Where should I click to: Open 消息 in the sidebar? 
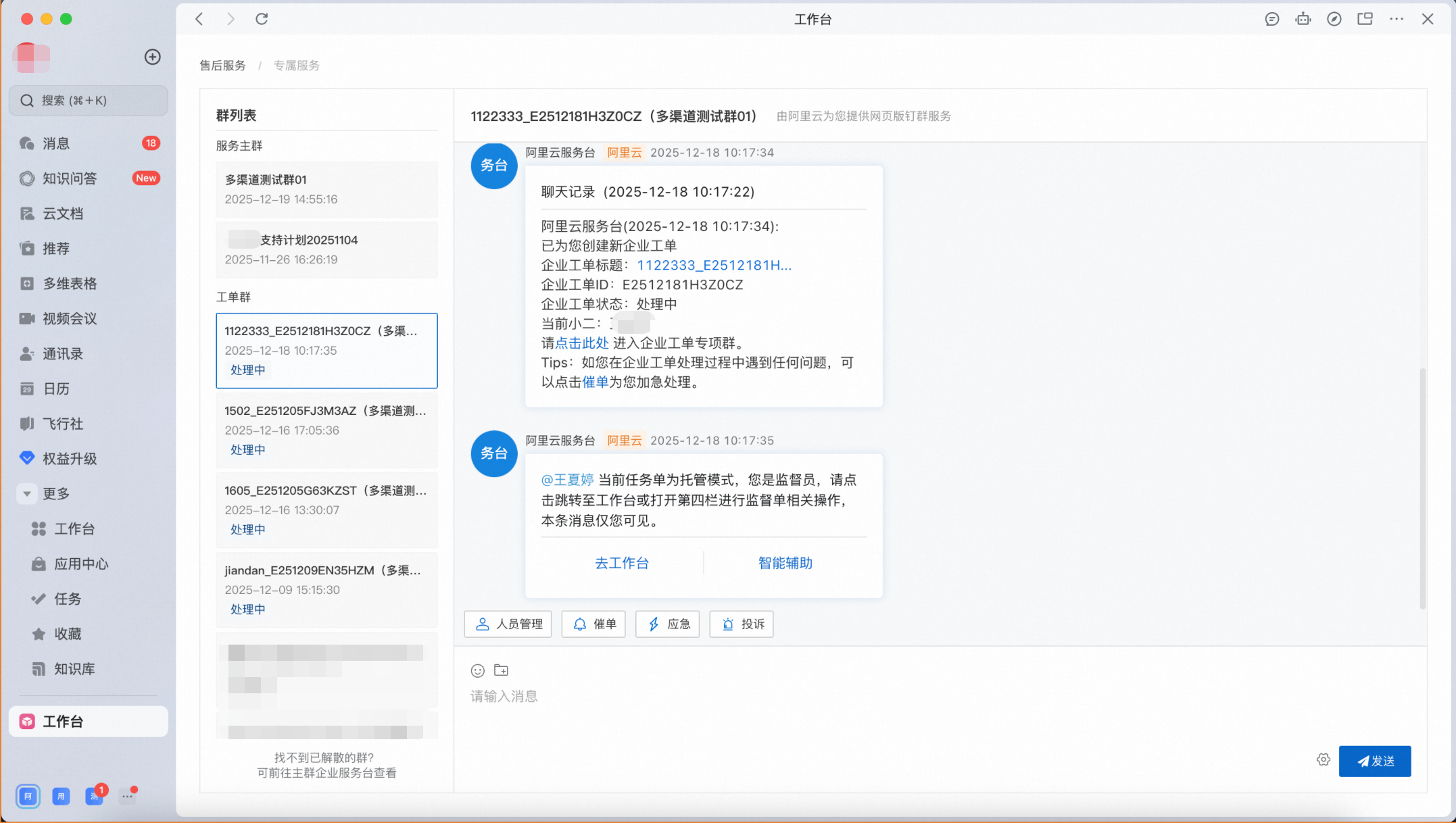tap(56, 143)
